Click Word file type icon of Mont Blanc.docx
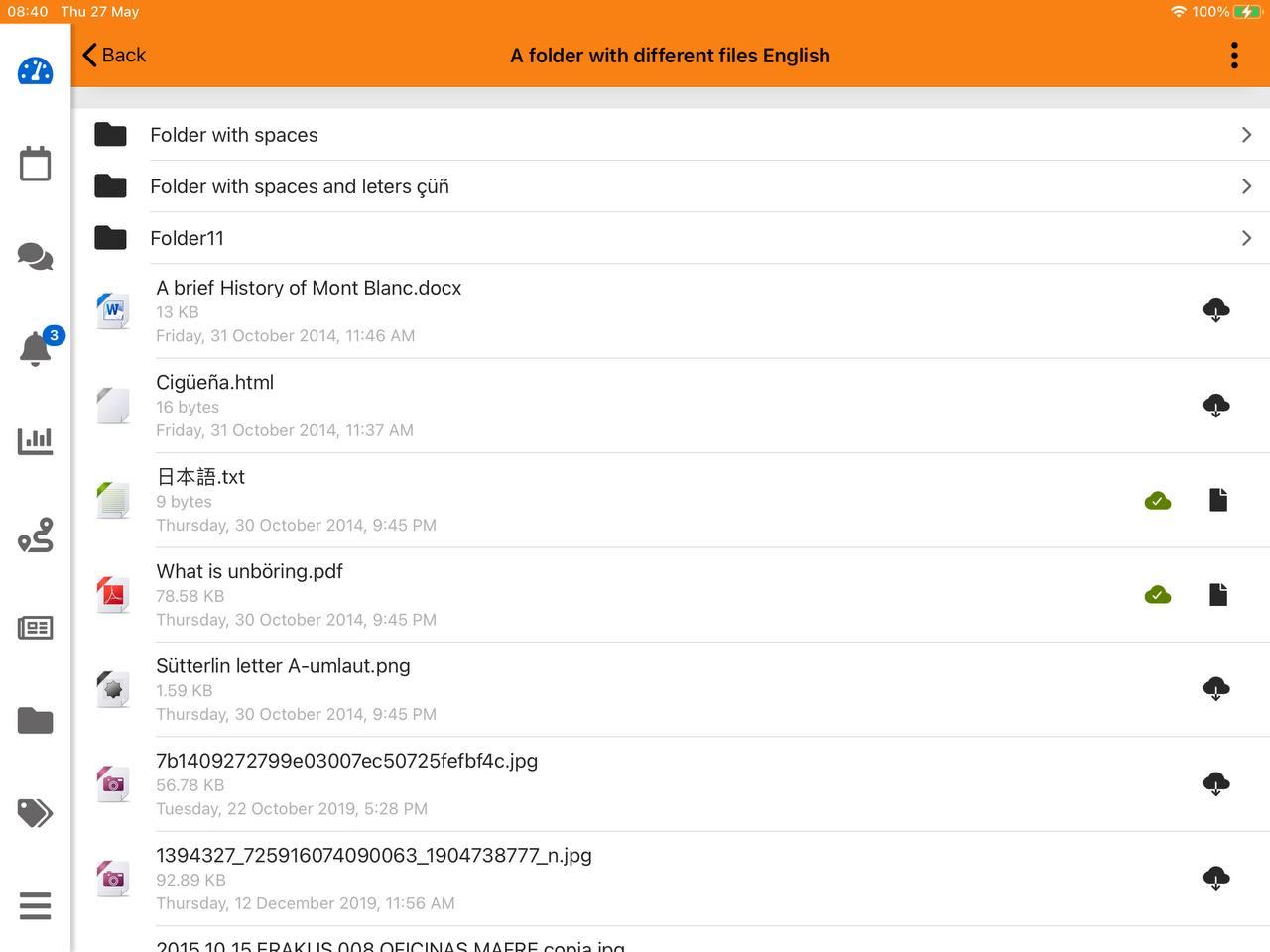1270x952 pixels. point(113,310)
